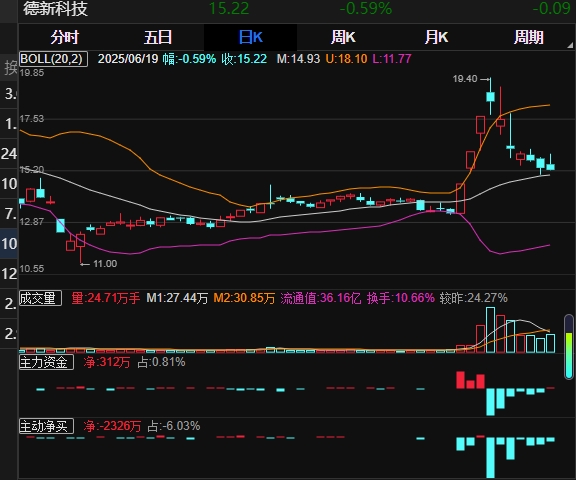Click the 19.85 price axis label
576x480 pixels.
pos(32,73)
